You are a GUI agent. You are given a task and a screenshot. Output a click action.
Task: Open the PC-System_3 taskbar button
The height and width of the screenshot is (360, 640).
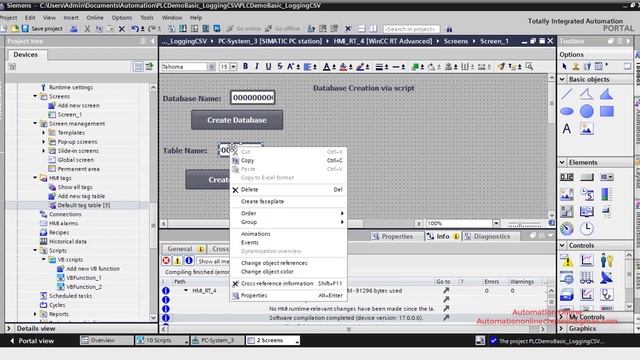click(x=217, y=340)
